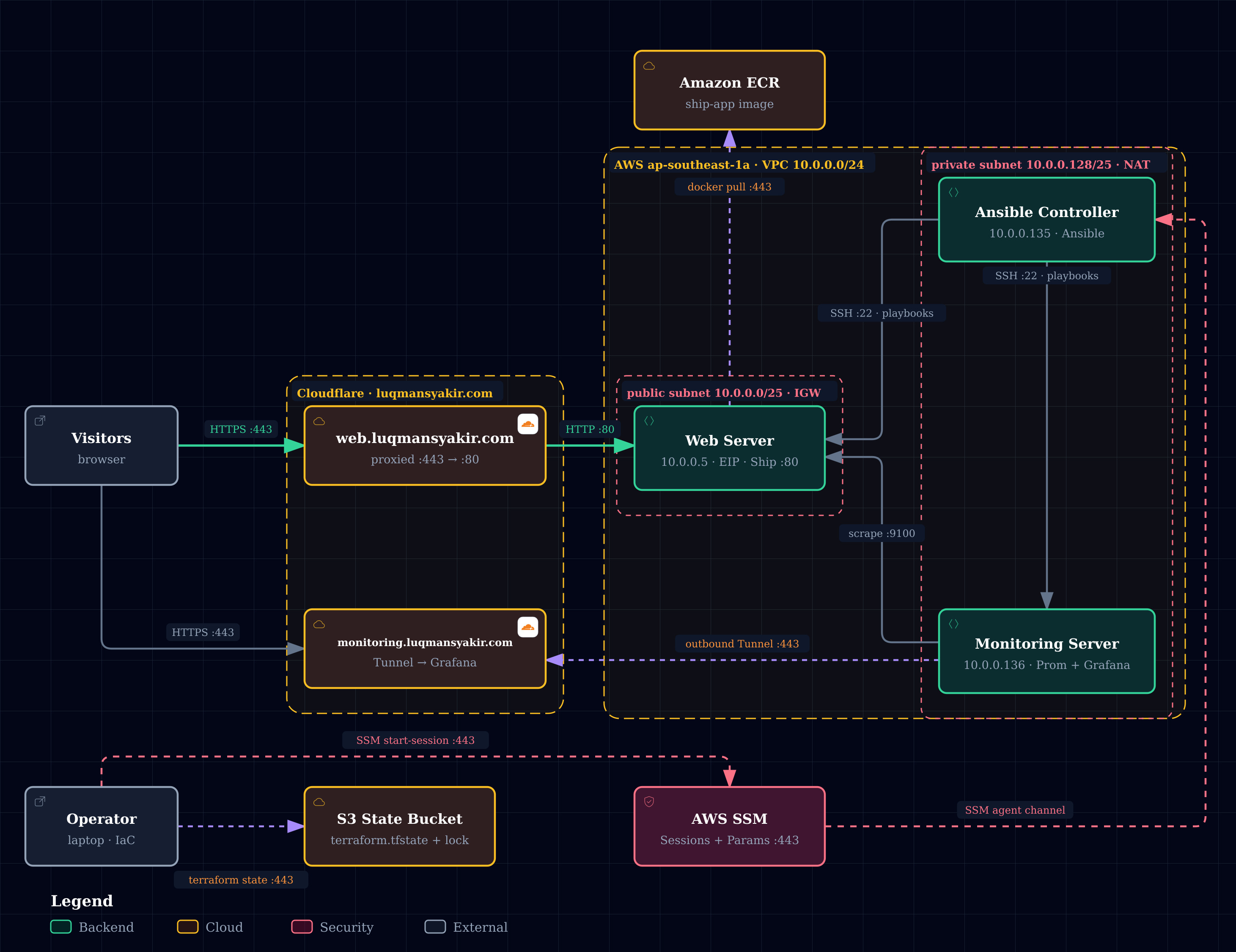Select the 'private subnet 10.0.0.128/25 · NAT' group title

(1040, 165)
